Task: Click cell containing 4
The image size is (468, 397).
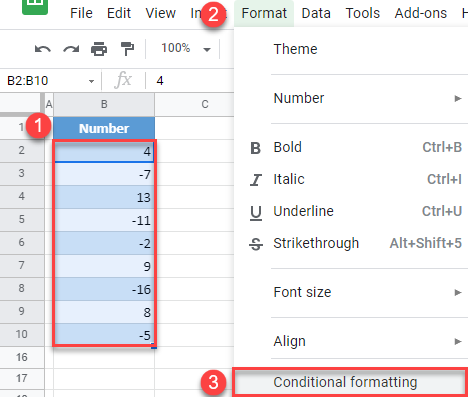Action: coord(104,151)
